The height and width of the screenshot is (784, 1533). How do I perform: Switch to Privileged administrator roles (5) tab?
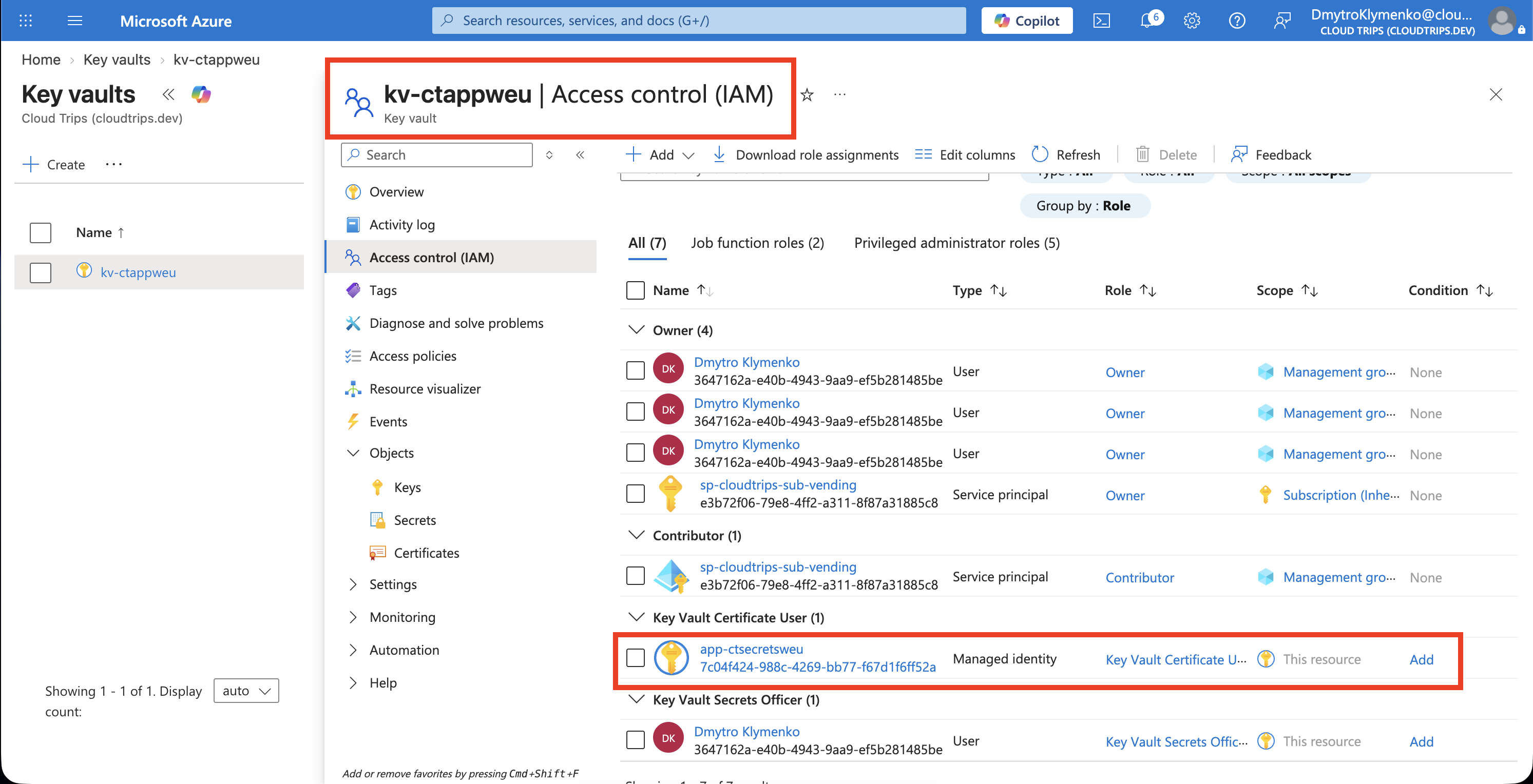click(956, 243)
